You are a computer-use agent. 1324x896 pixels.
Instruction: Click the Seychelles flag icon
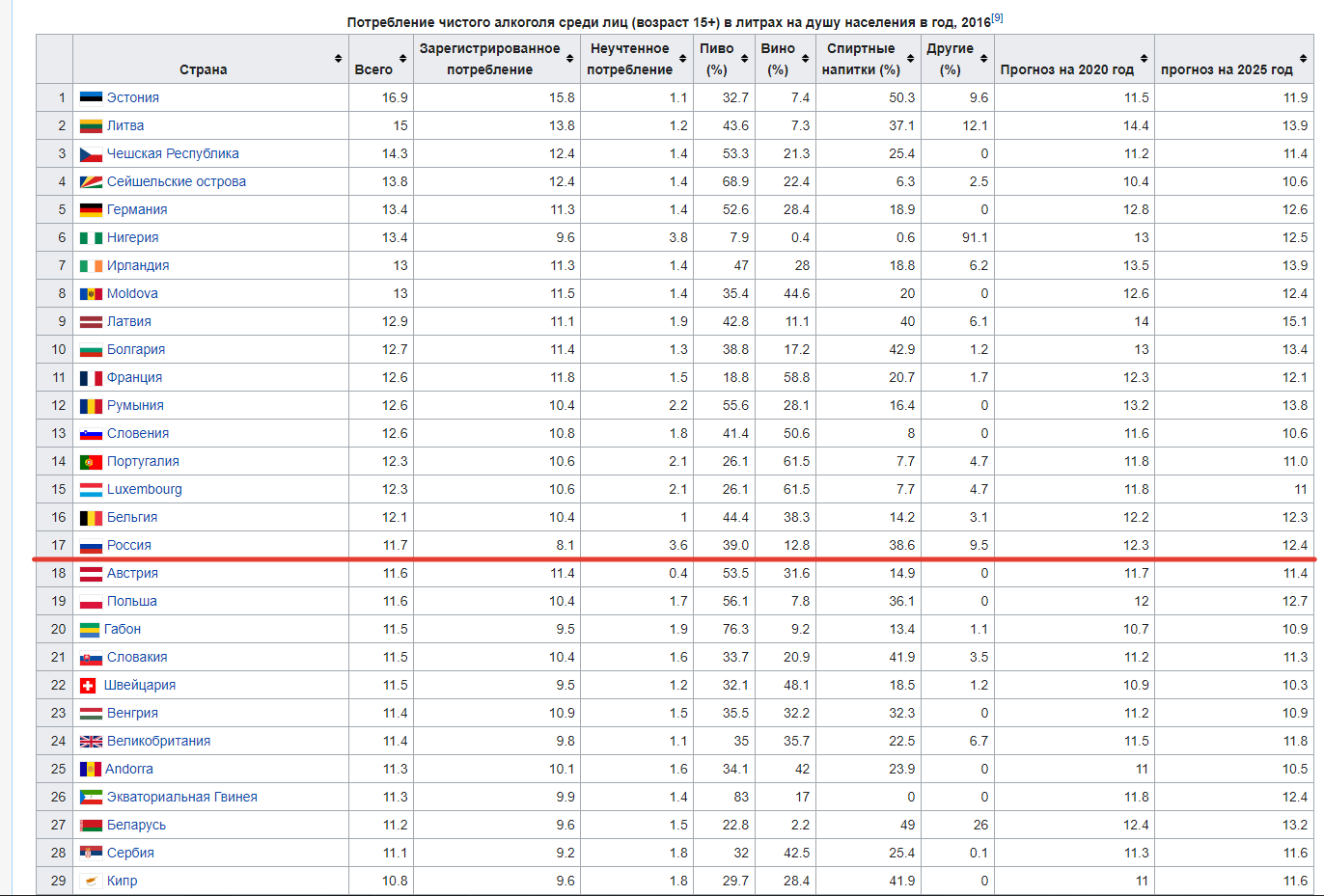(x=91, y=181)
